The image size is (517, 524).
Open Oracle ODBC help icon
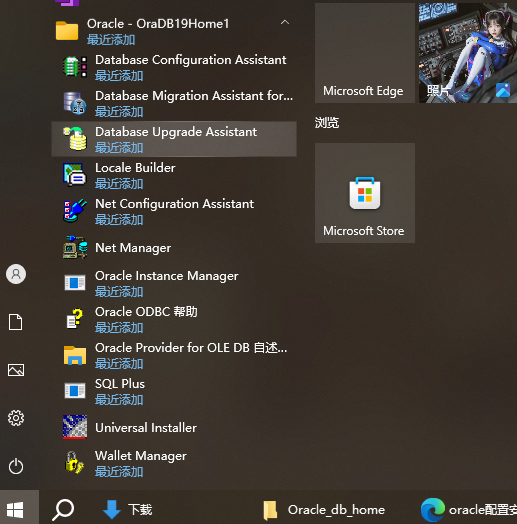(x=75, y=319)
